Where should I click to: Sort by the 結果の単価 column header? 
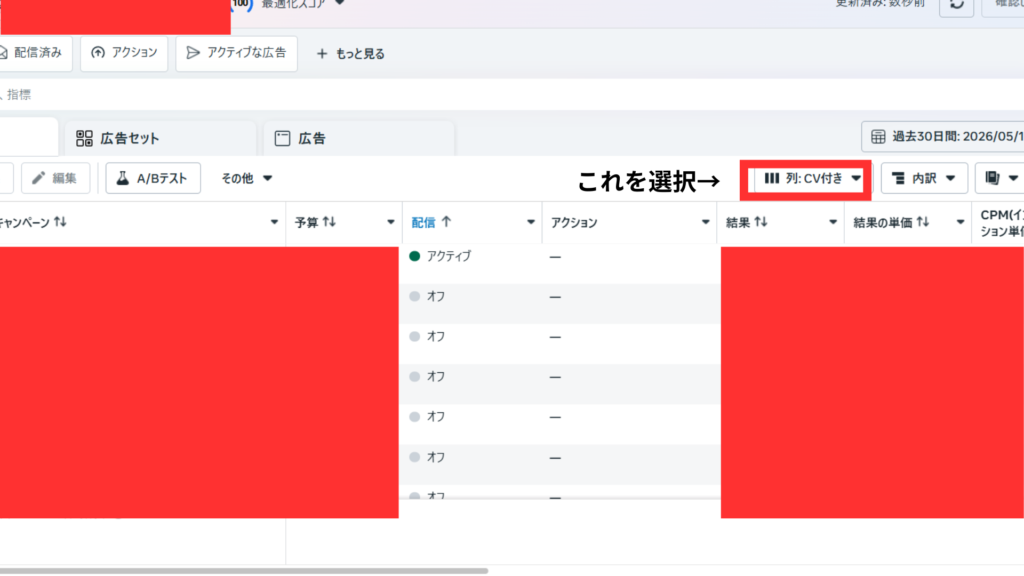(x=891, y=223)
